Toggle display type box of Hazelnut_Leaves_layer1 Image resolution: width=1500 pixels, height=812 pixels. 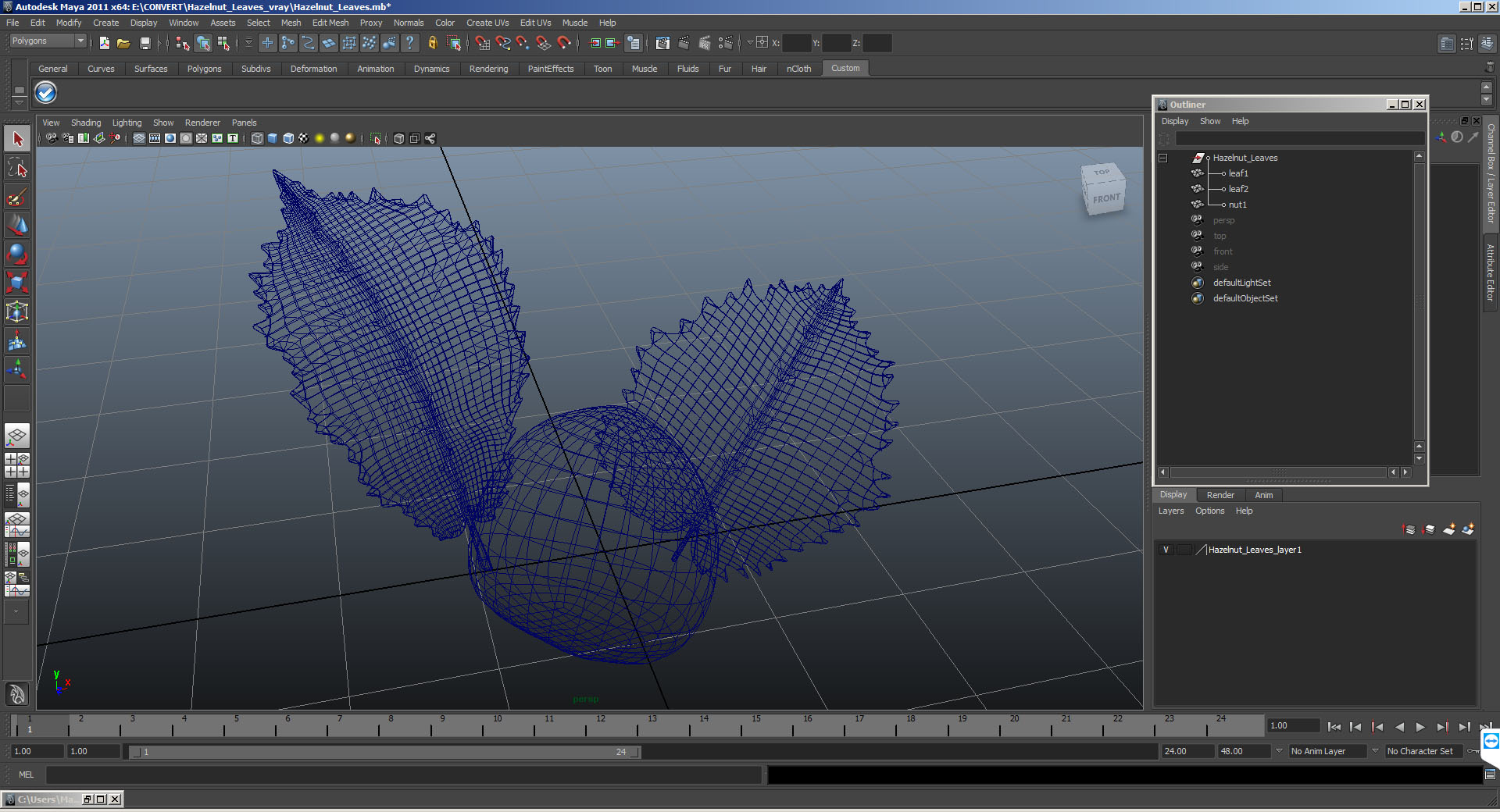click(1184, 550)
